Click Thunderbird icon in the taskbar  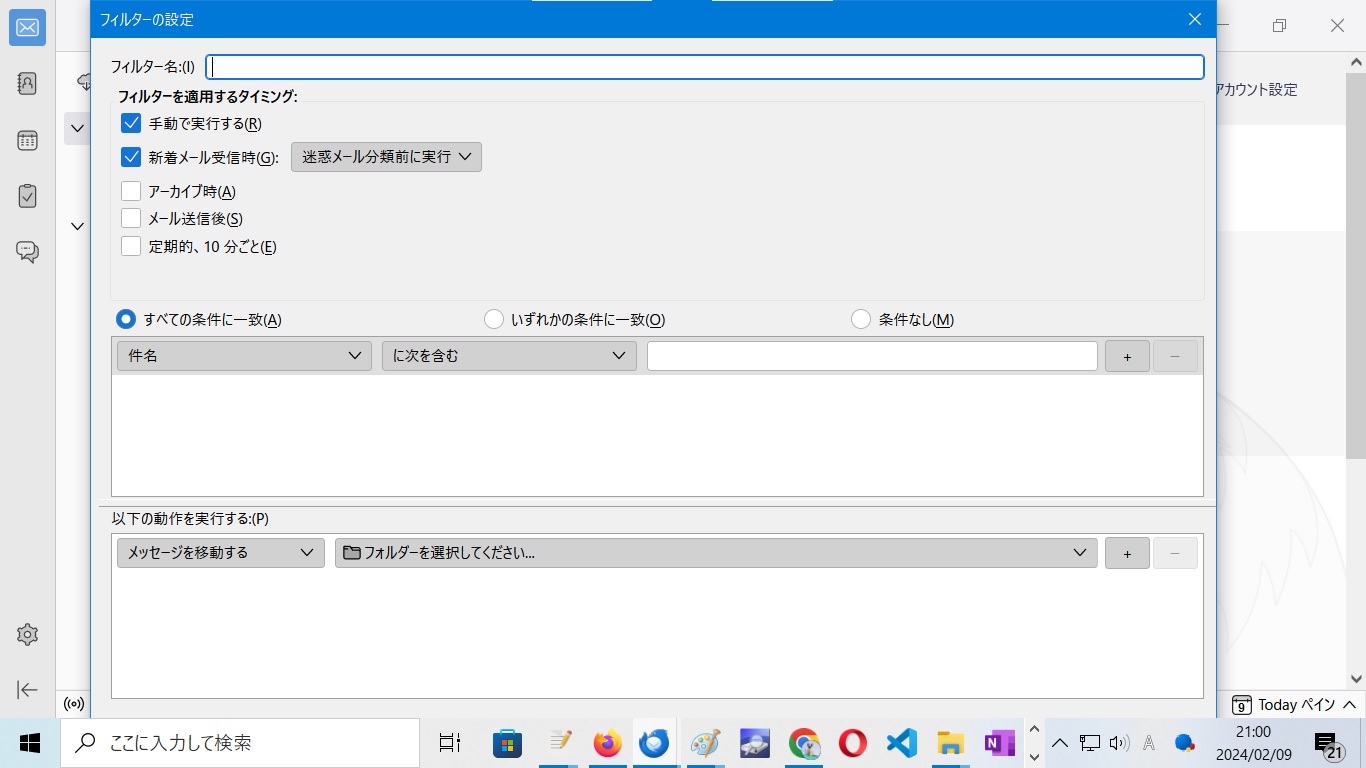pos(654,743)
